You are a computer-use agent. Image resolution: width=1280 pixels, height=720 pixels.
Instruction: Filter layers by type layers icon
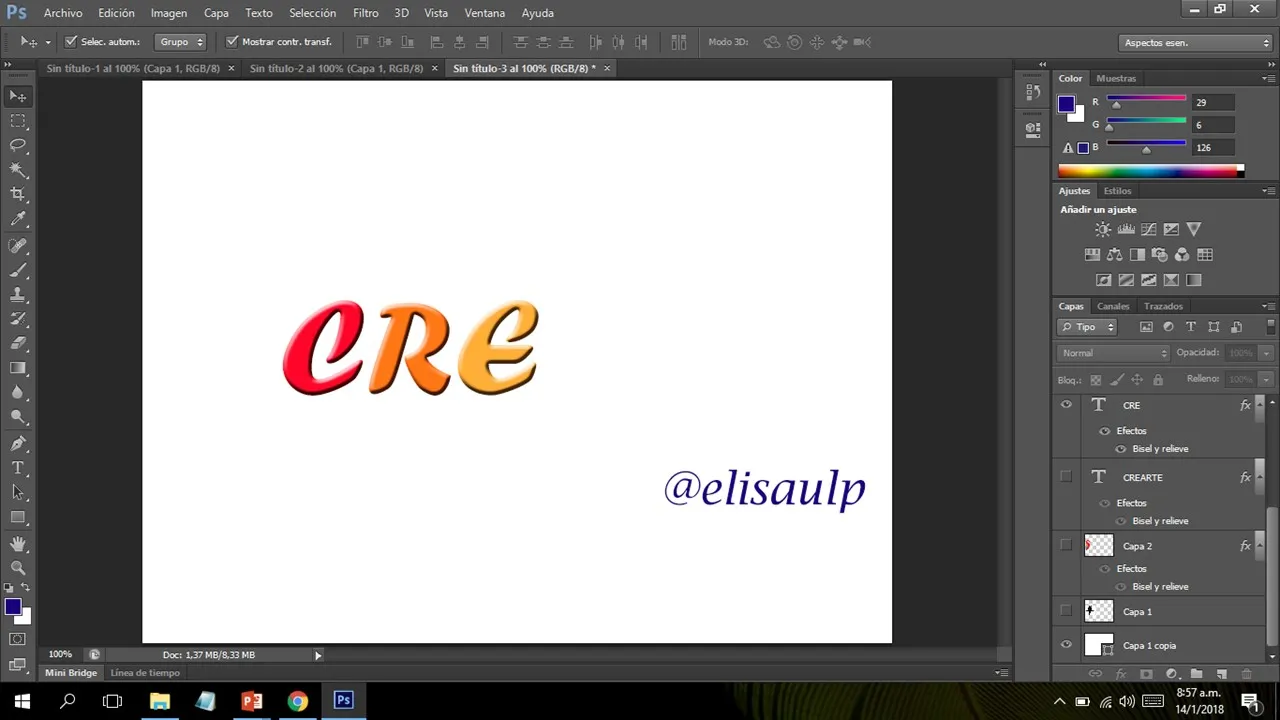coord(1191,327)
